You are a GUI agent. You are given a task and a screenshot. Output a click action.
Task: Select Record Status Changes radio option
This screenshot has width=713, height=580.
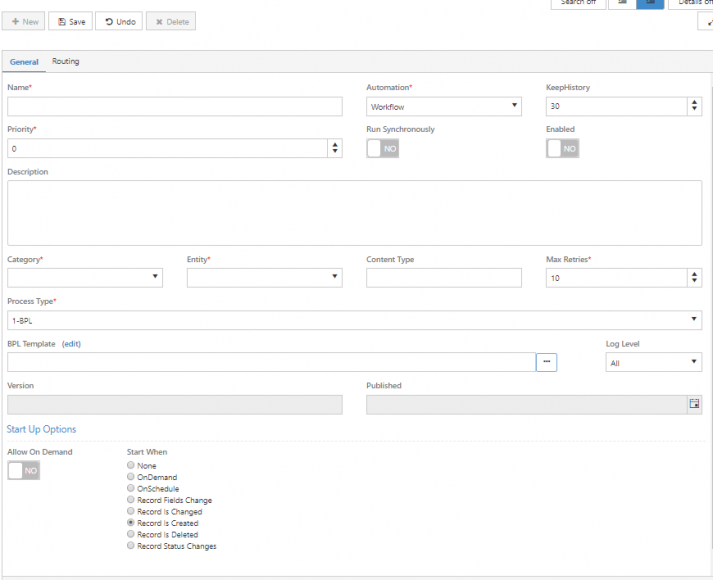click(131, 545)
